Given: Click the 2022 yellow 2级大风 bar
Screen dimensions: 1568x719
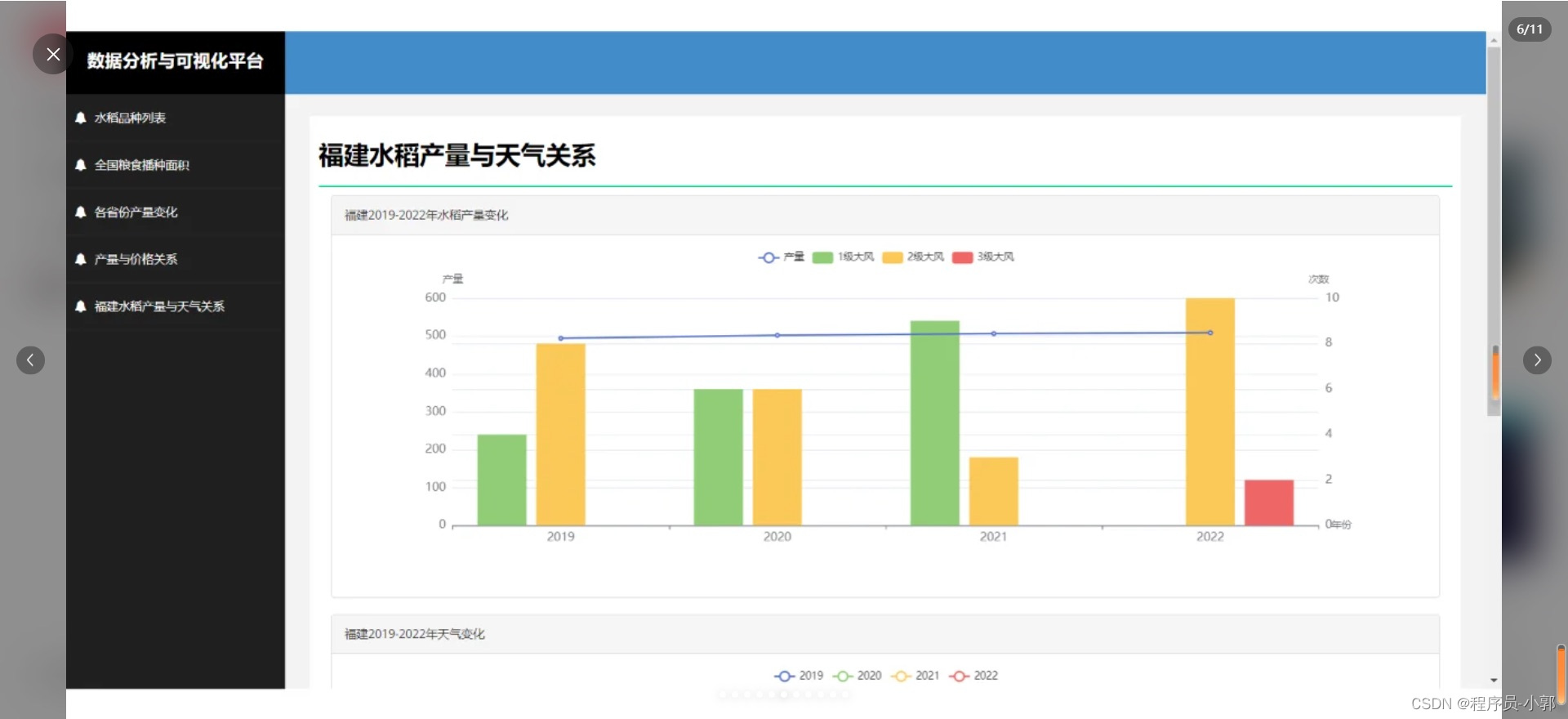Looking at the screenshot, I should pos(1210,412).
